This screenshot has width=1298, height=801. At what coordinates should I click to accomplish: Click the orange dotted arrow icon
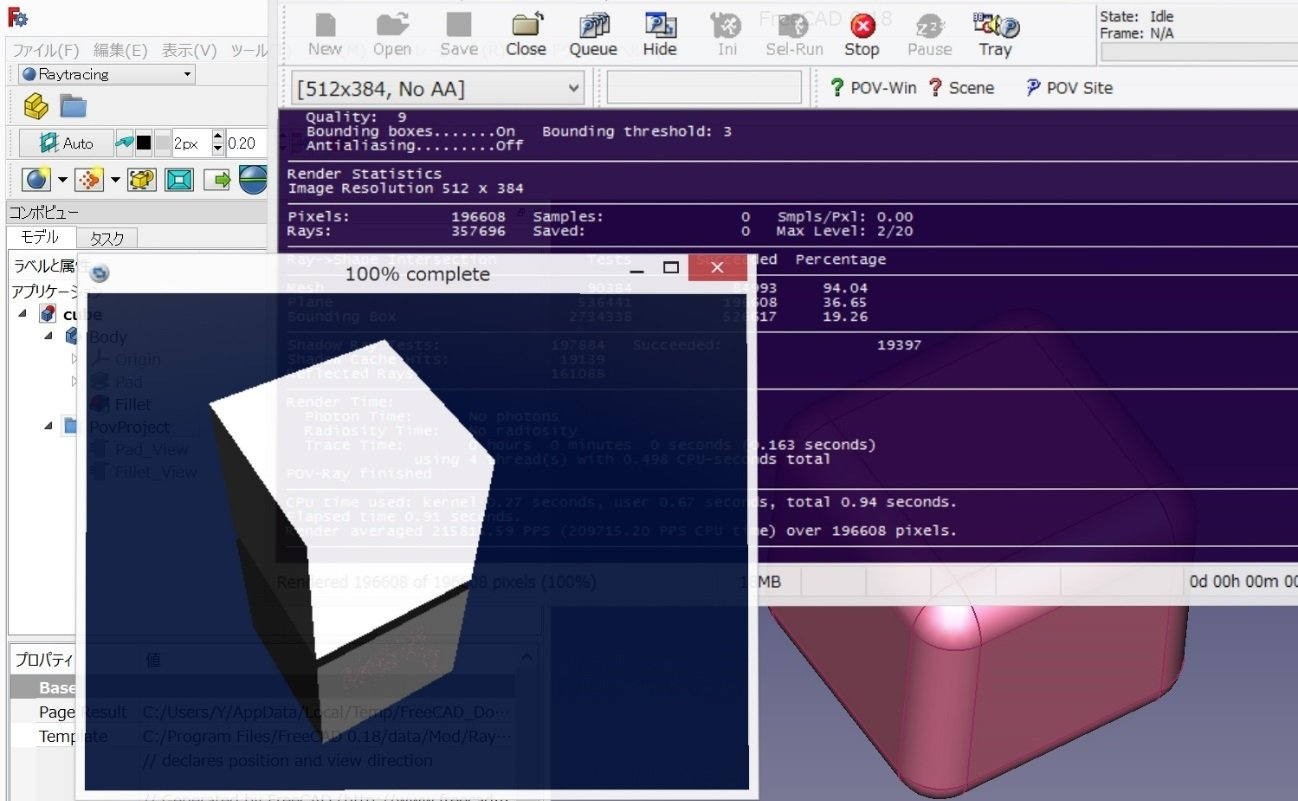tap(90, 179)
